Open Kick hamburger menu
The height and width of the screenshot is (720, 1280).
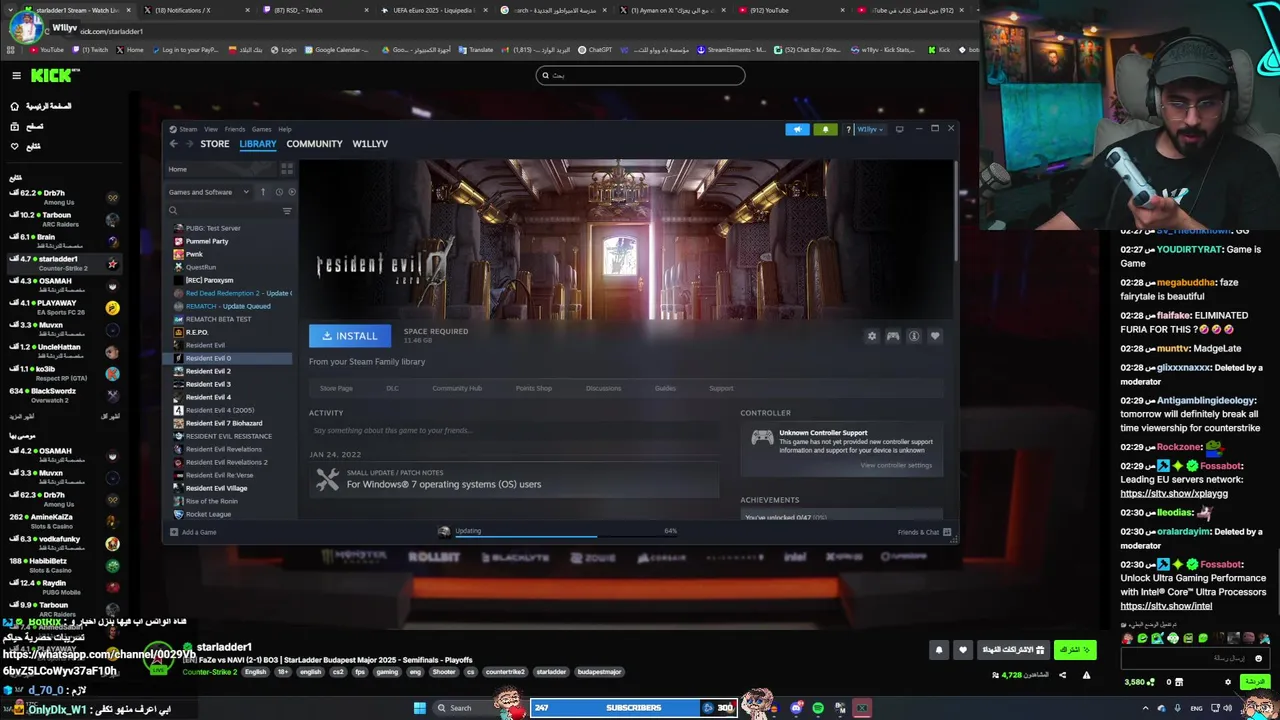pyautogui.click(x=16, y=75)
